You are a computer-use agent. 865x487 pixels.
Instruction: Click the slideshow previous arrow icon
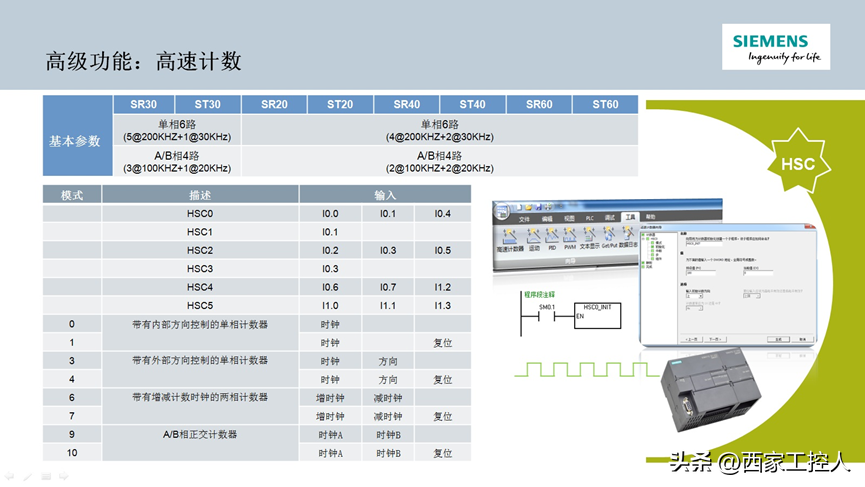tap(9, 476)
